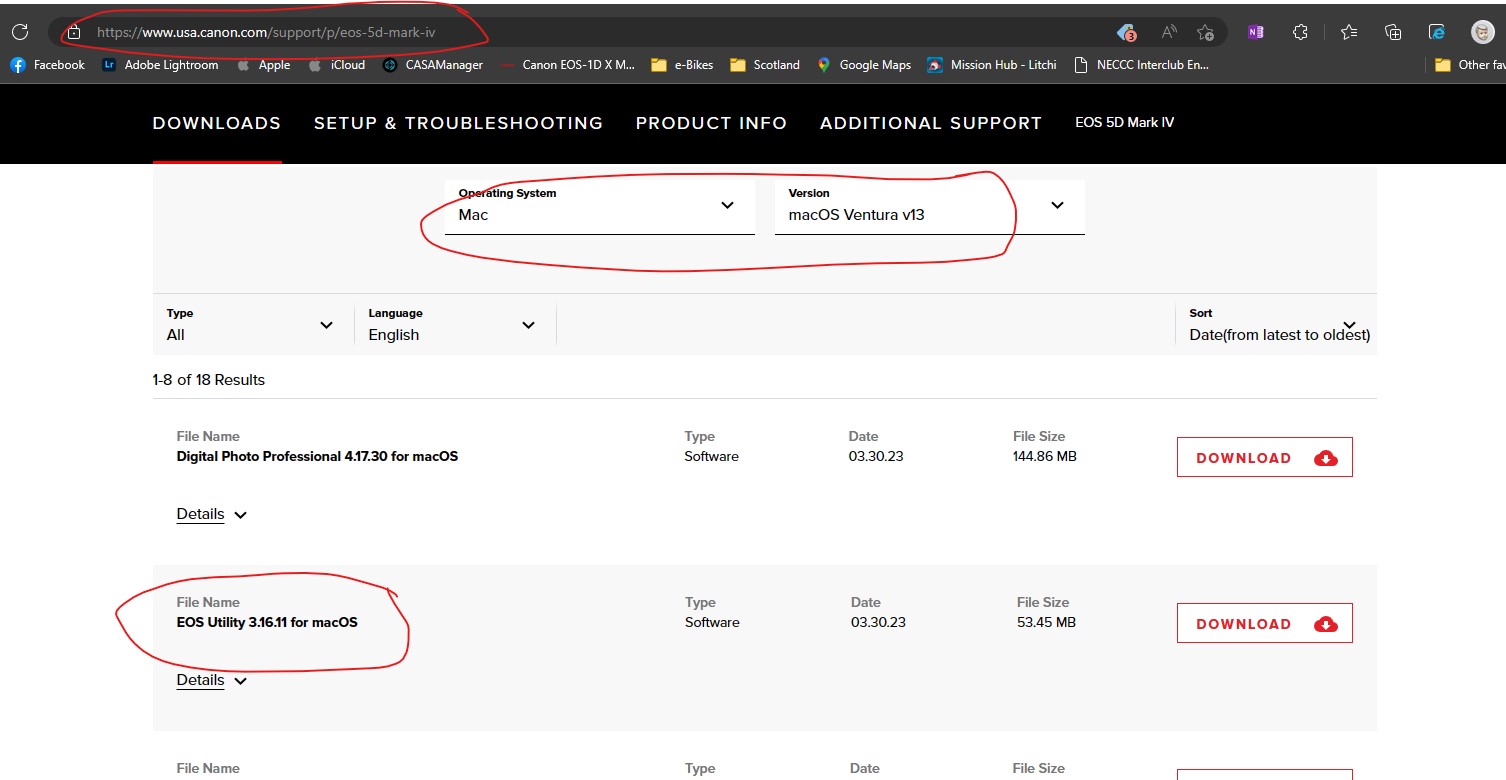Image resolution: width=1506 pixels, height=780 pixels.
Task: Add page to favorites with star icon
Action: coord(1205,32)
